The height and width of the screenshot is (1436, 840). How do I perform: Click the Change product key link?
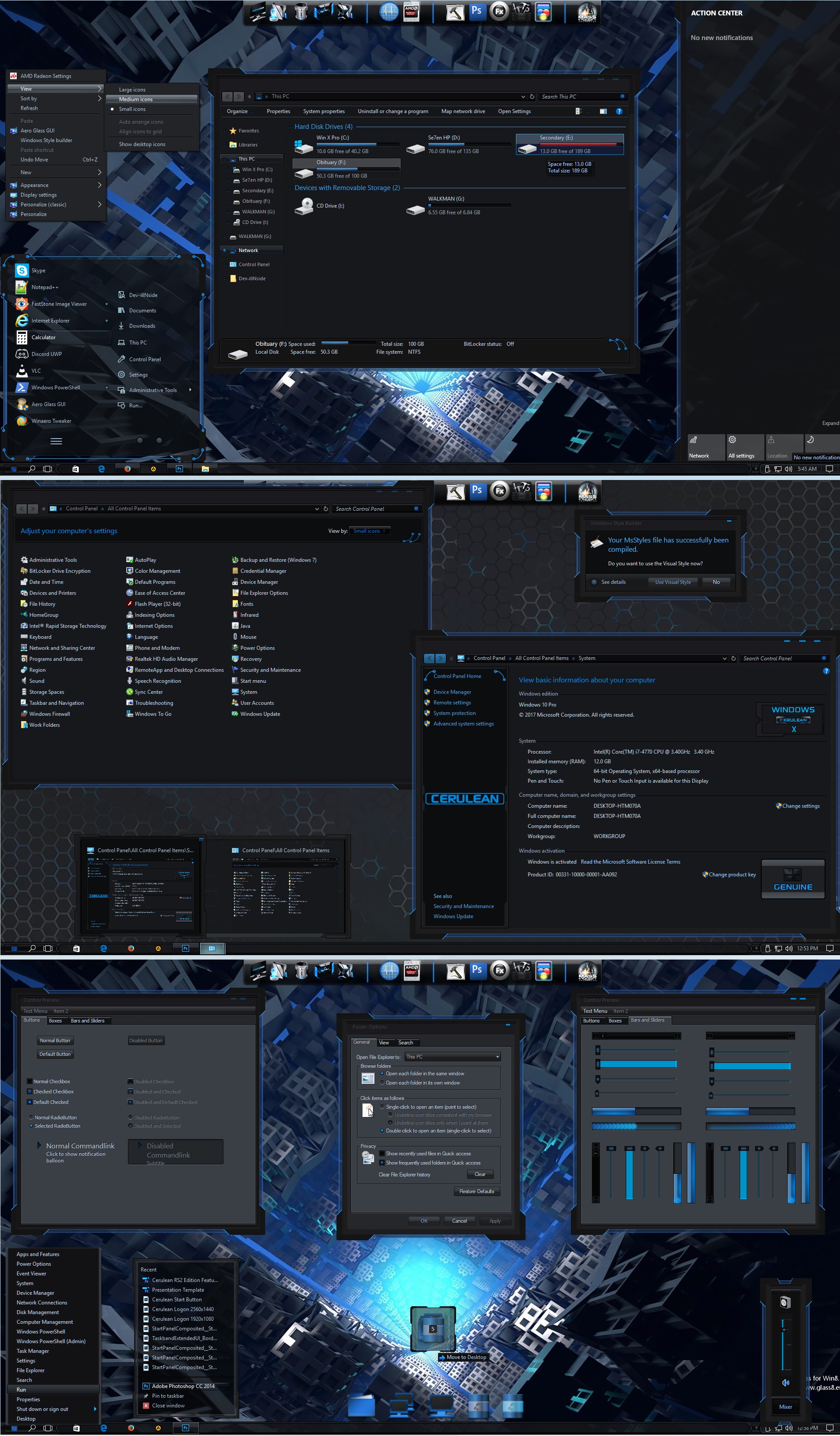(x=732, y=875)
